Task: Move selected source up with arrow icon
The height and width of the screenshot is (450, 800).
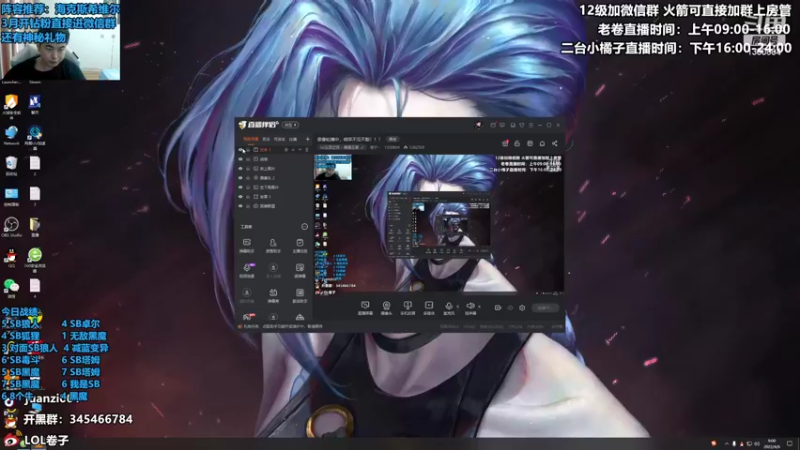Action: (293, 149)
